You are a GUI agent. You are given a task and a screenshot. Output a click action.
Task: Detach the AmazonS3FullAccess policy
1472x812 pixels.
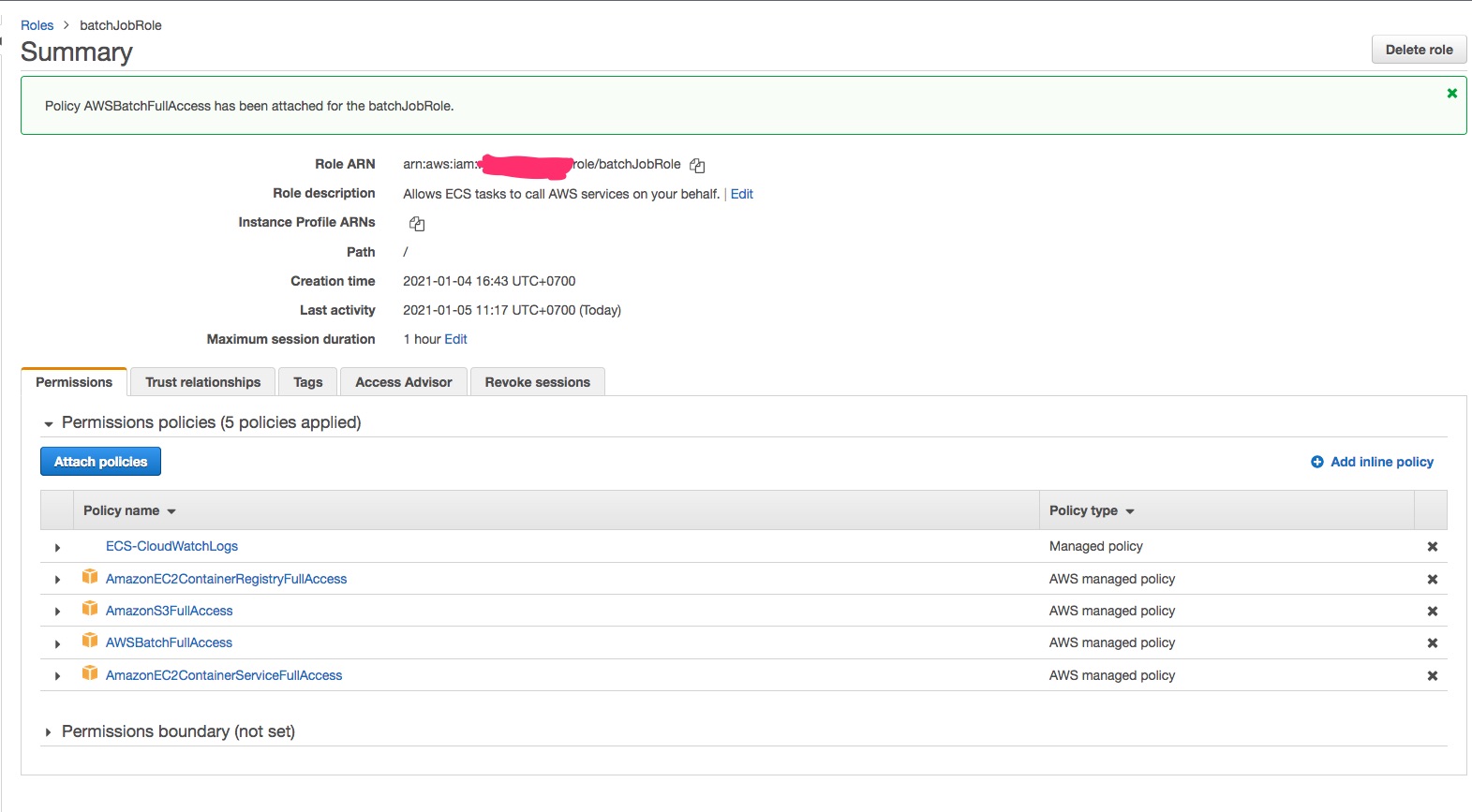click(1432, 612)
